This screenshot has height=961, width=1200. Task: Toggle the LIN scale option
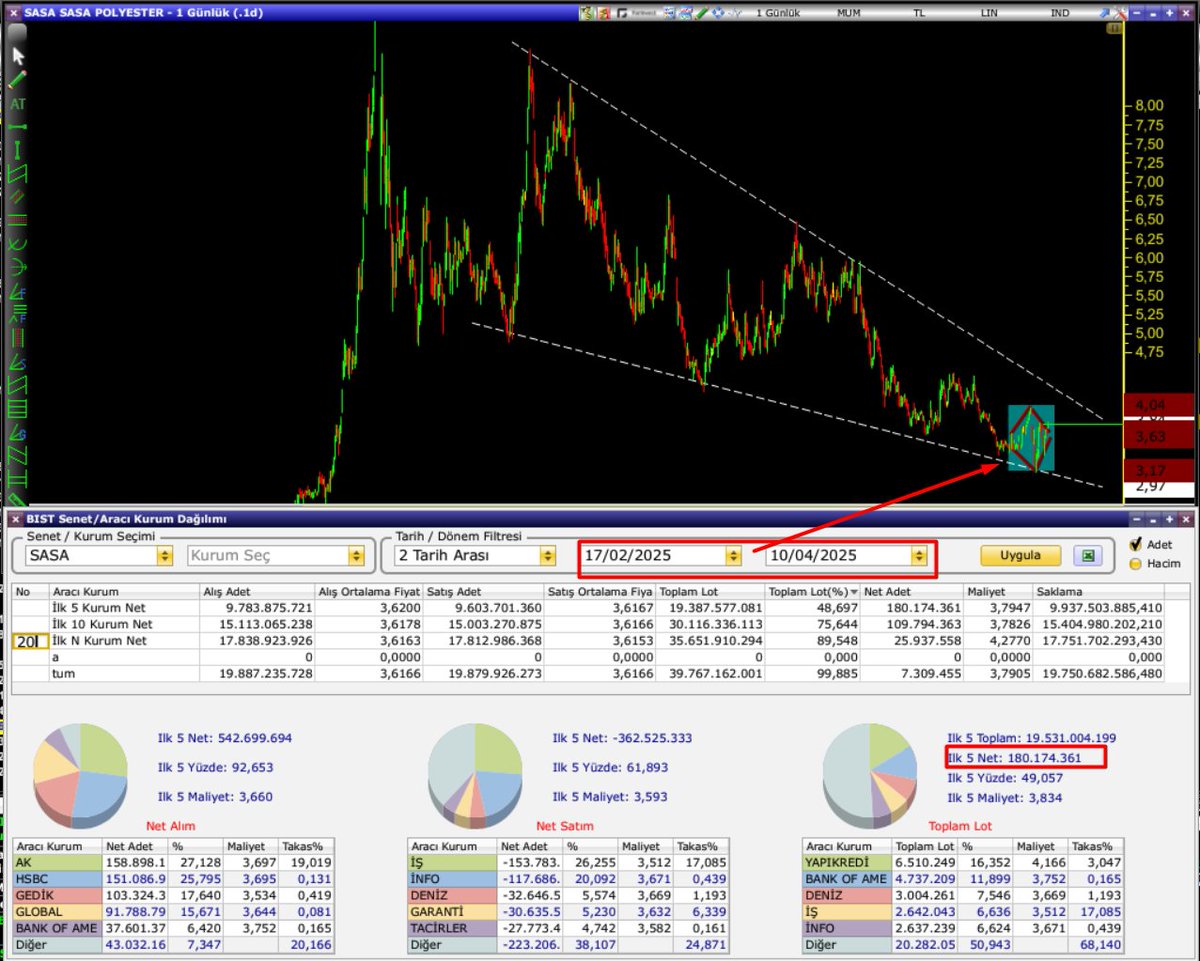pos(989,13)
